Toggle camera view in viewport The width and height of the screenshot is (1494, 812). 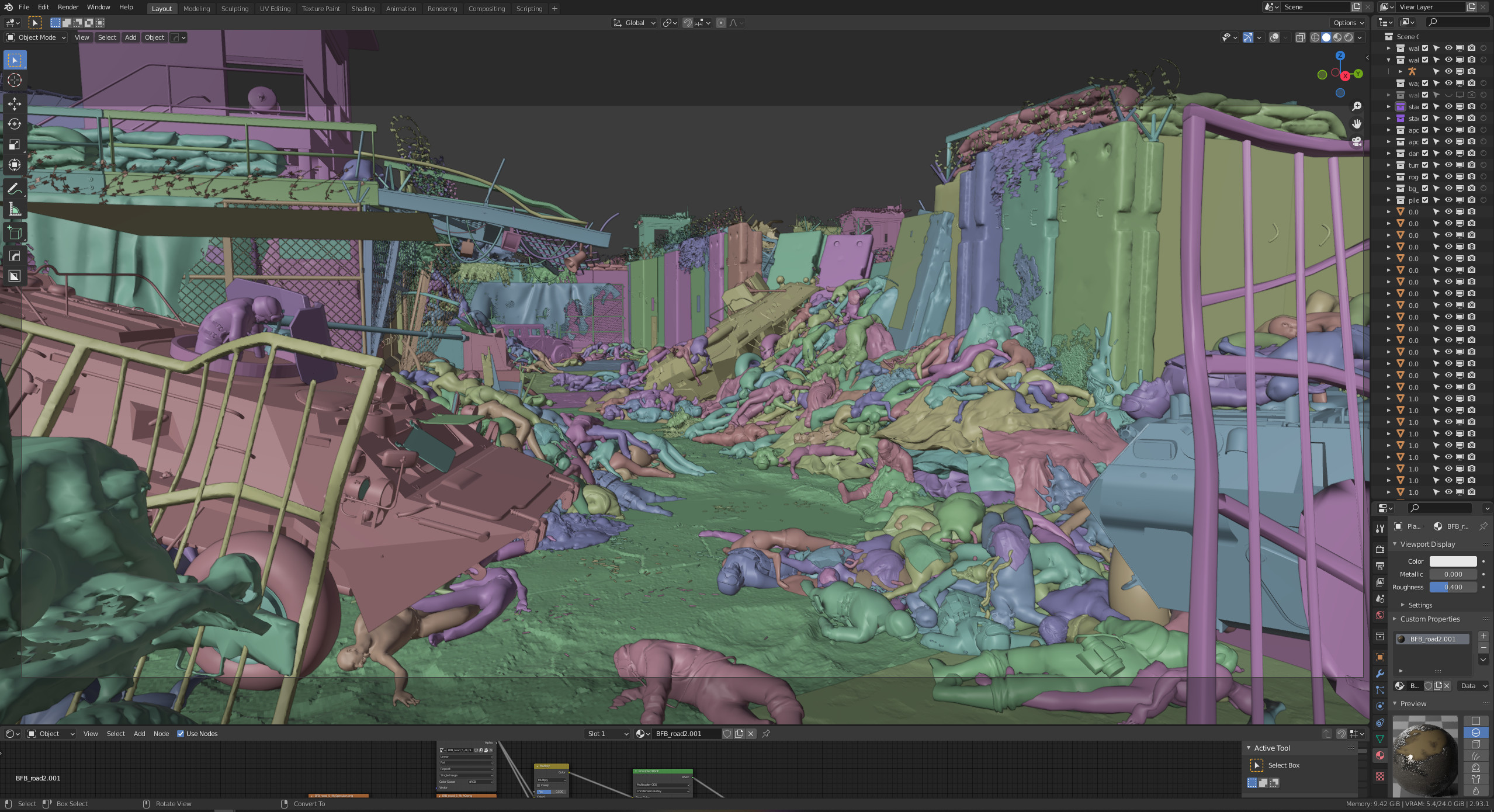(x=1356, y=142)
